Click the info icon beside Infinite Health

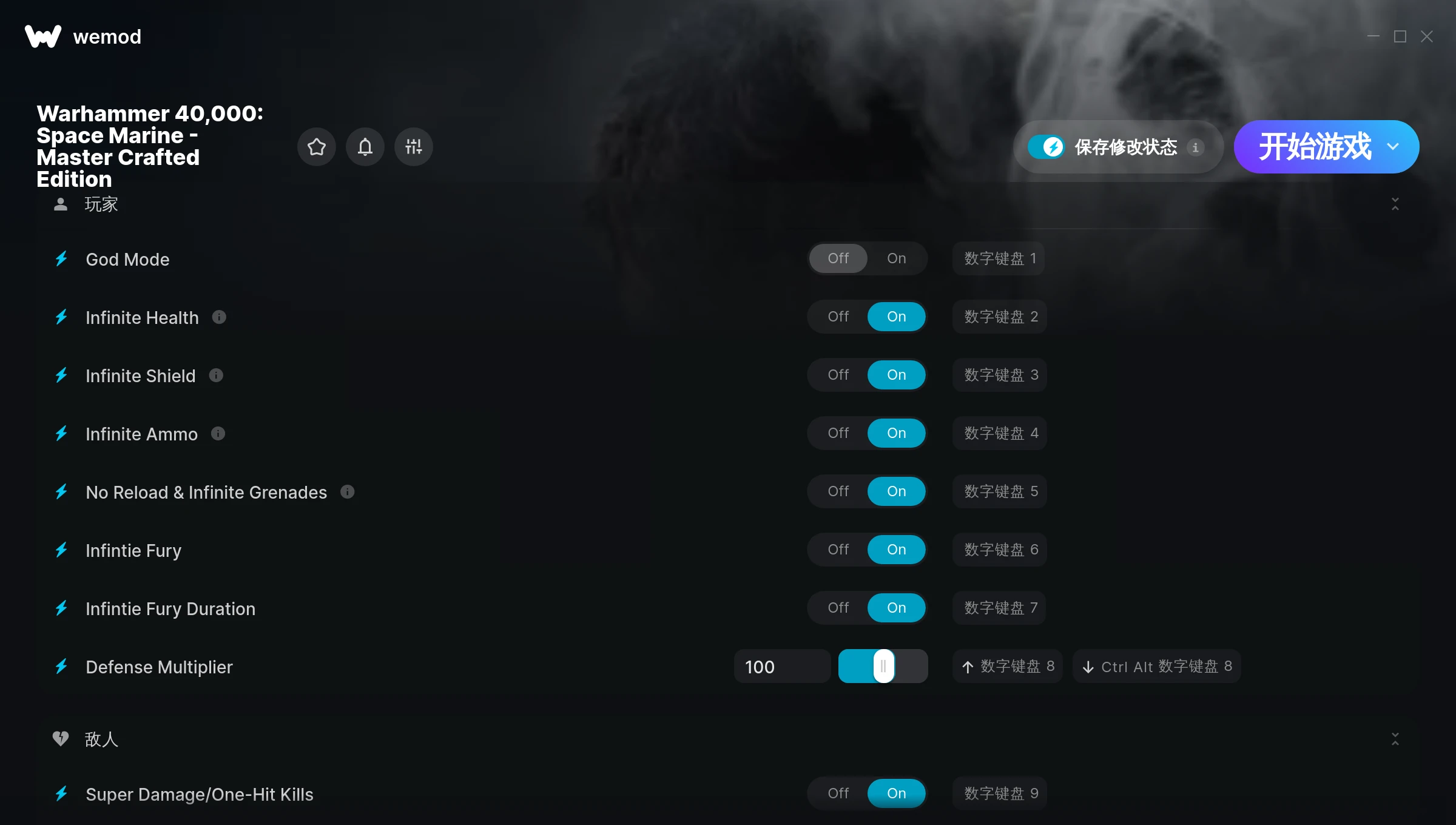(219, 317)
